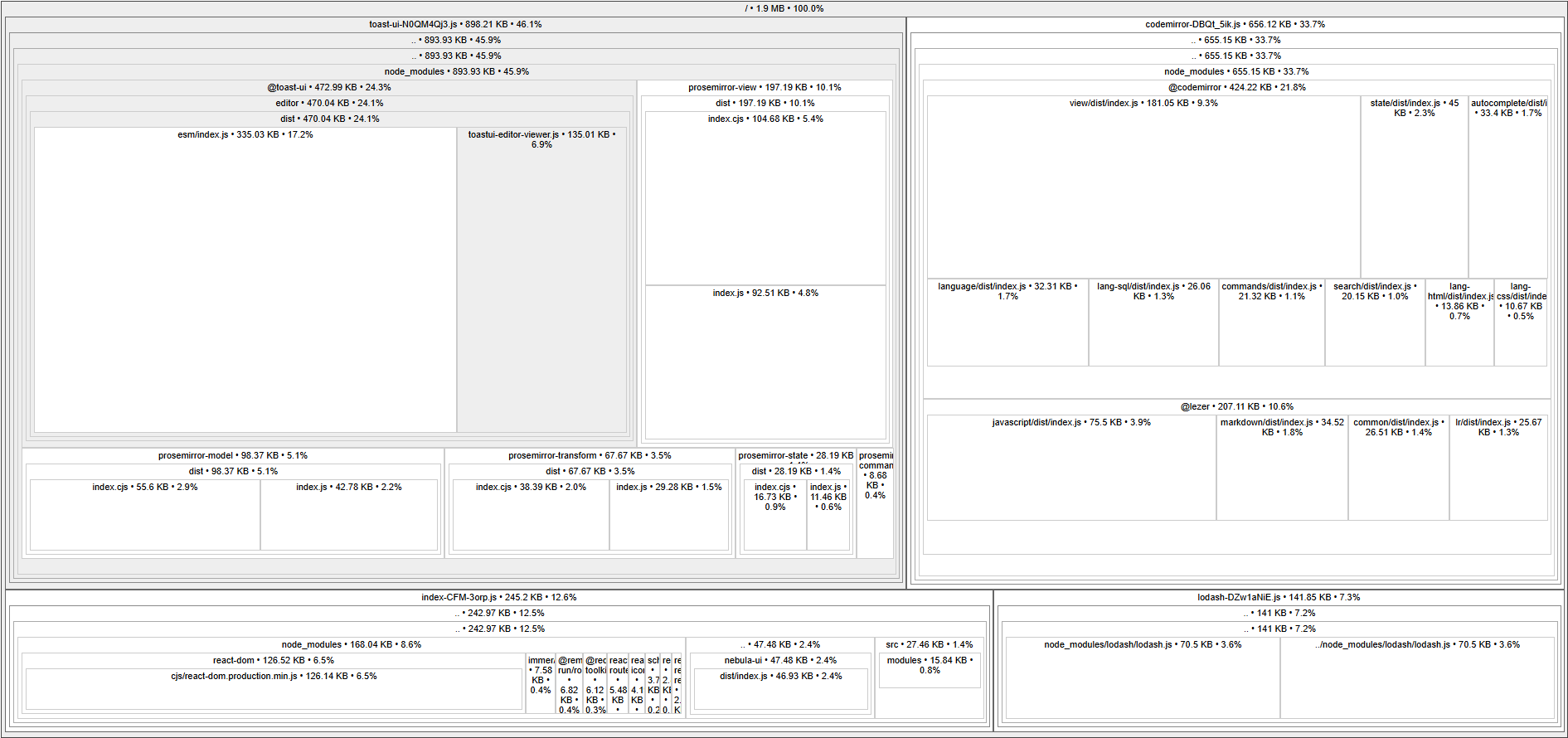Select the react-router 5.48 KB block

pyautogui.click(x=619, y=683)
